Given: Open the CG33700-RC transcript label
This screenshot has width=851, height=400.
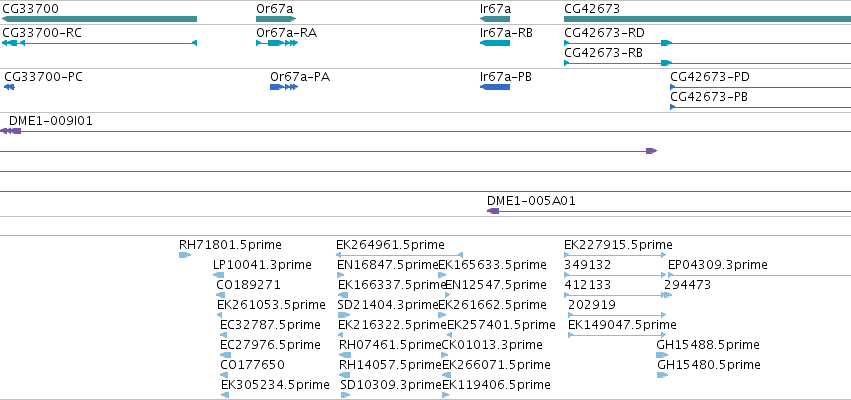Looking at the screenshot, I should tap(42, 33).
